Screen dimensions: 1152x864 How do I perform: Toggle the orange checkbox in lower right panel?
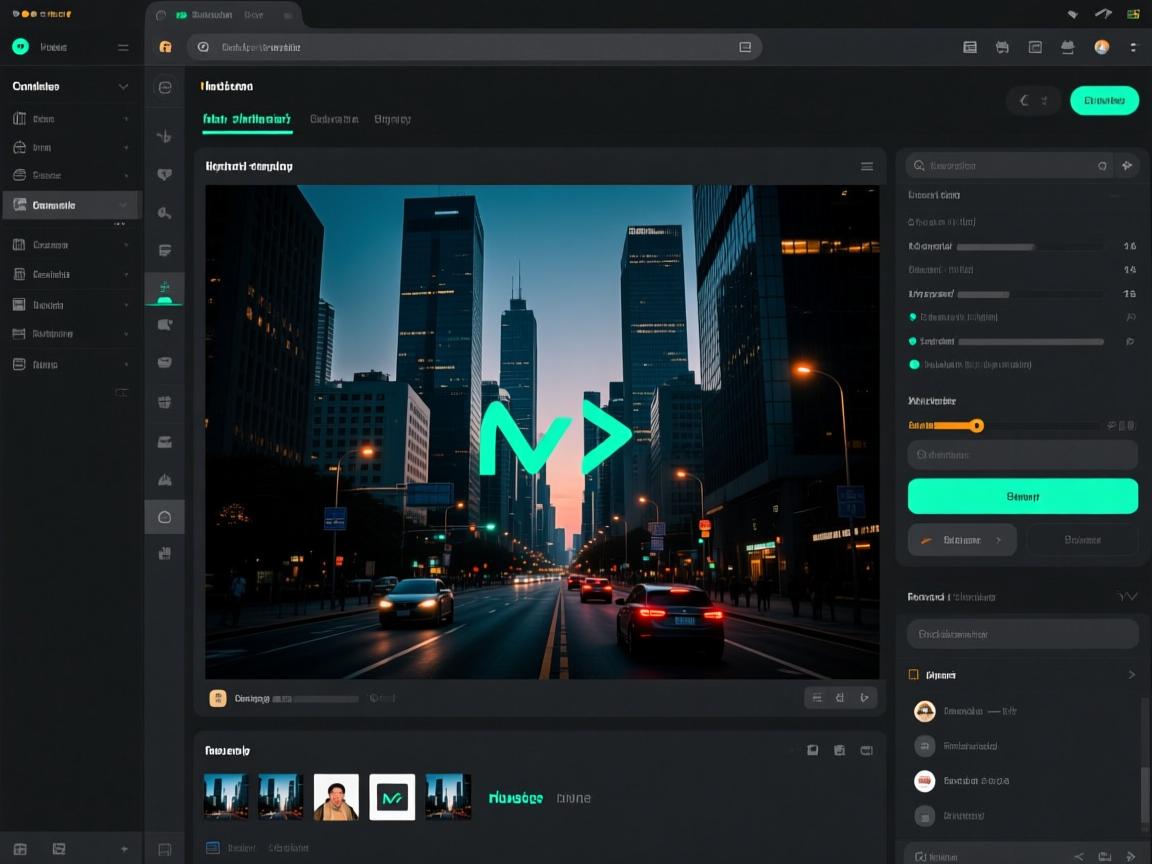point(913,675)
